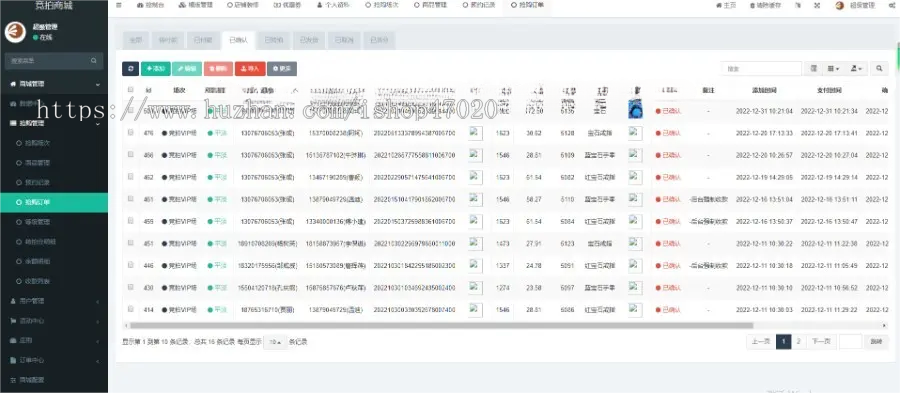Screen dimensions: 900x393
Task: Click the horizontal table scrollbar
Action: point(442,325)
